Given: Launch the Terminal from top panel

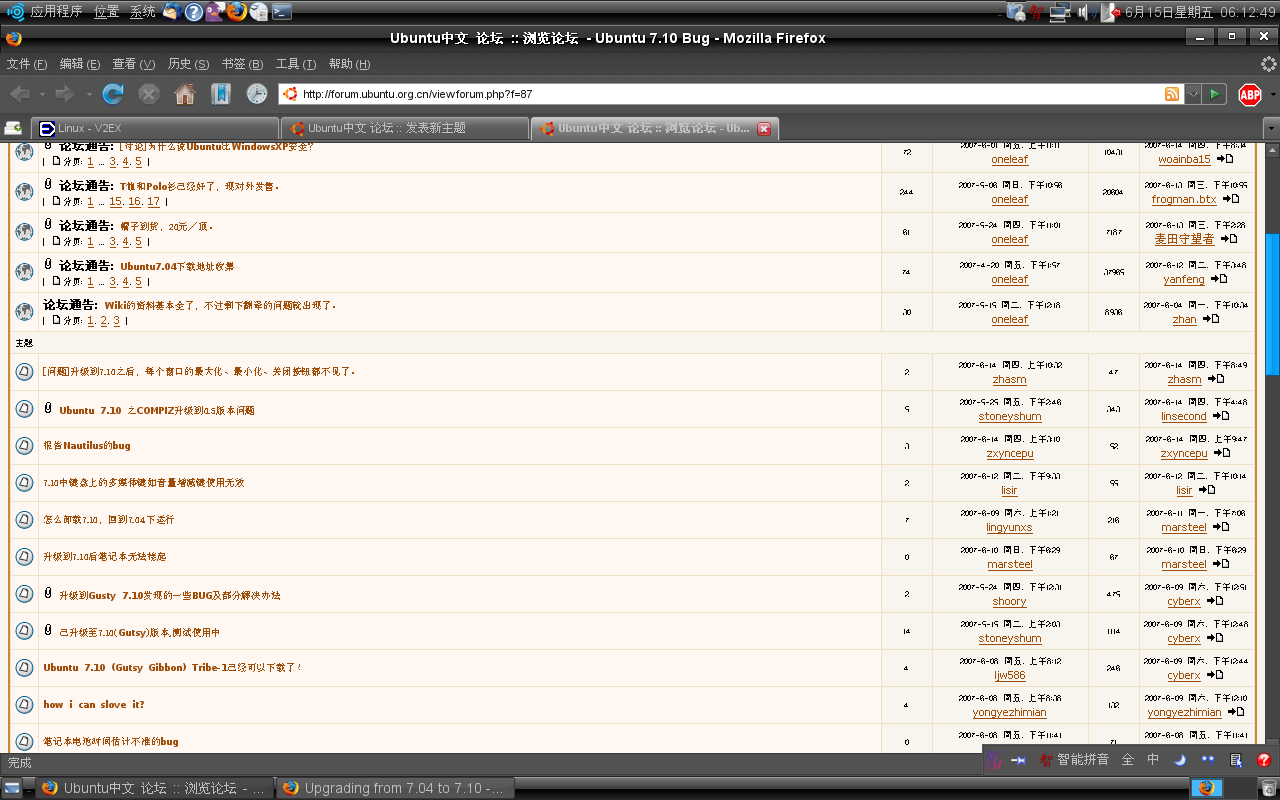Looking at the screenshot, I should pyautogui.click(x=282, y=12).
